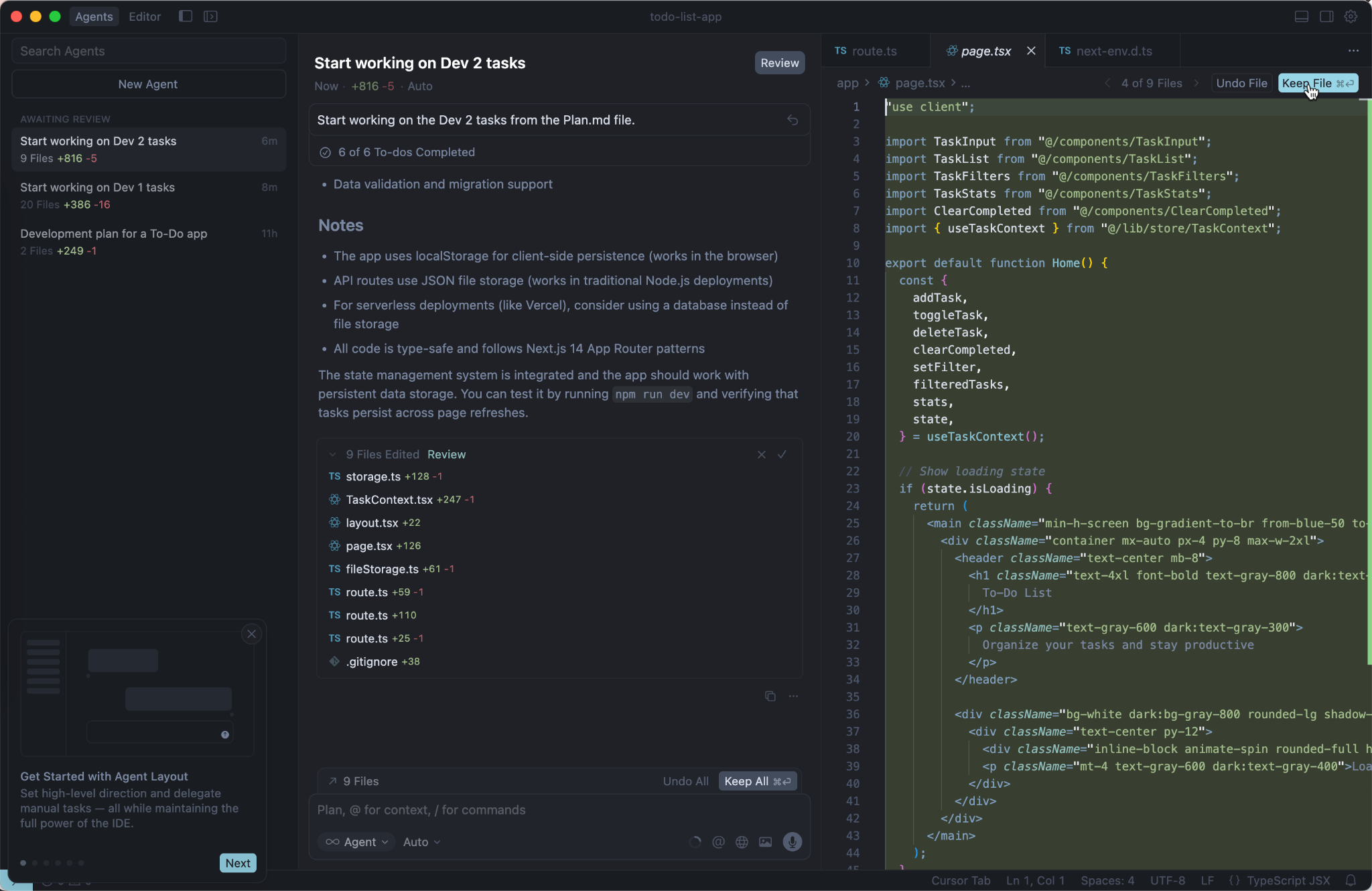Copy response using the copy icon
The height and width of the screenshot is (891, 1372).
coord(770,696)
